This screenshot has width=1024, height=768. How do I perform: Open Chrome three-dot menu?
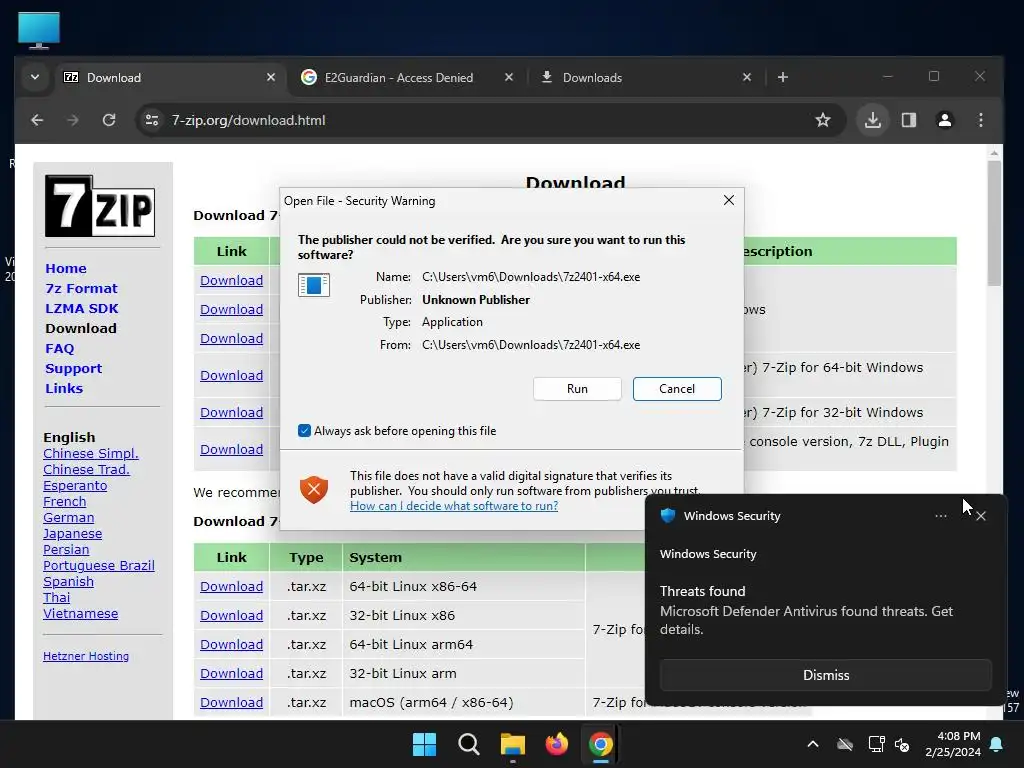click(x=980, y=120)
